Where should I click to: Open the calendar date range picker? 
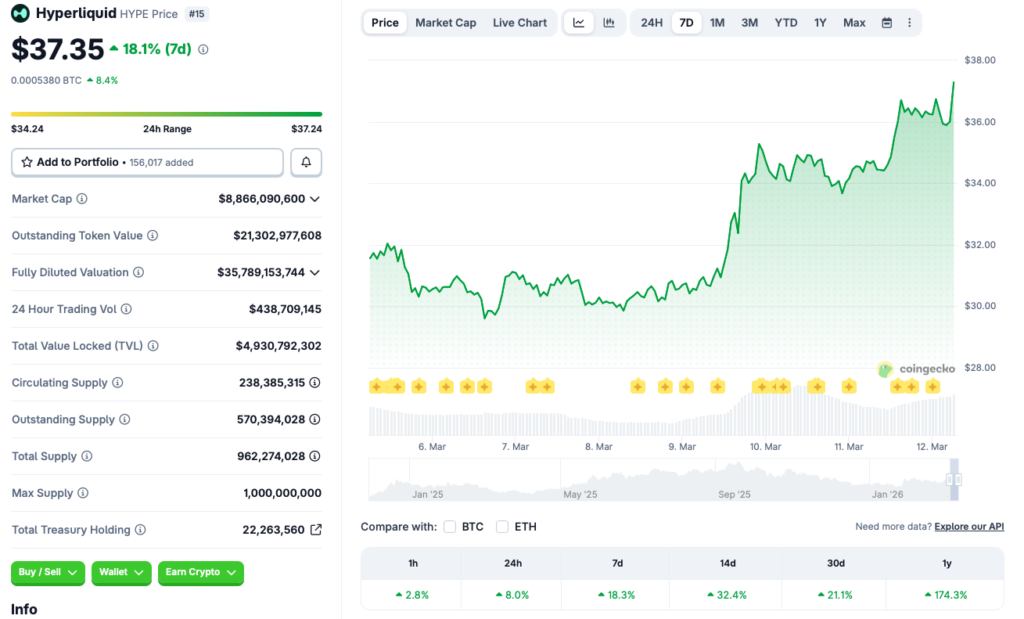pyautogui.click(x=886, y=23)
